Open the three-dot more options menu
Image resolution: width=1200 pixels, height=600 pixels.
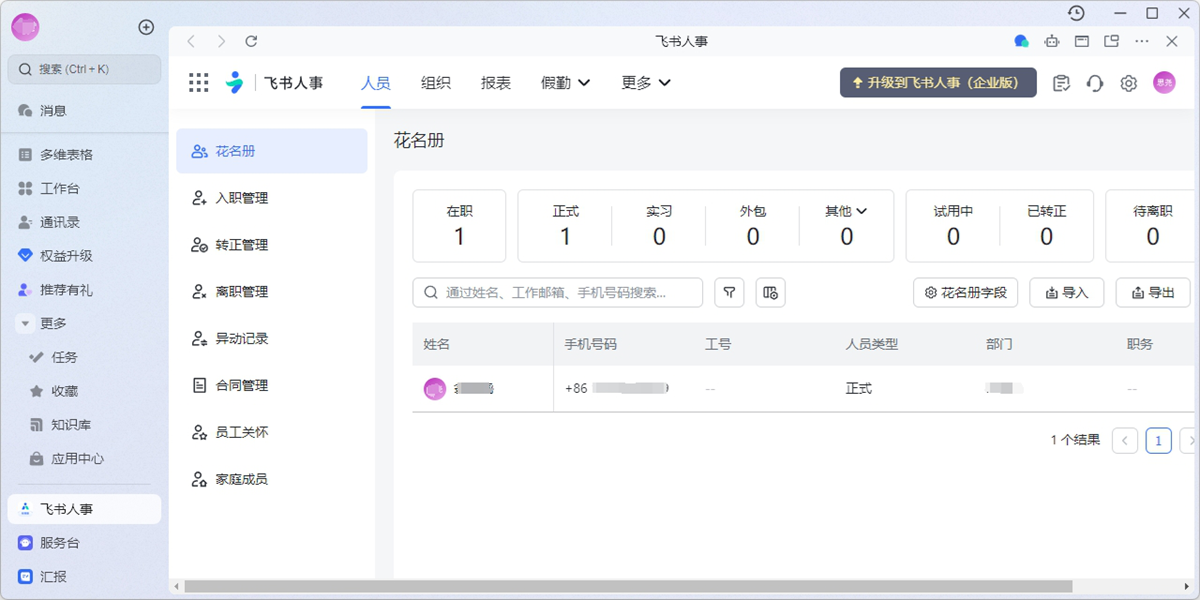point(1142,41)
